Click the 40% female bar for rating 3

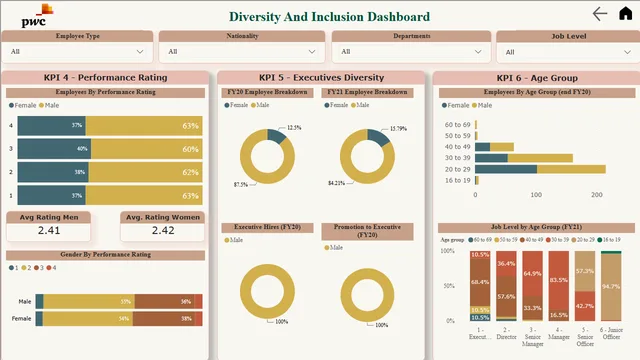coord(54,149)
